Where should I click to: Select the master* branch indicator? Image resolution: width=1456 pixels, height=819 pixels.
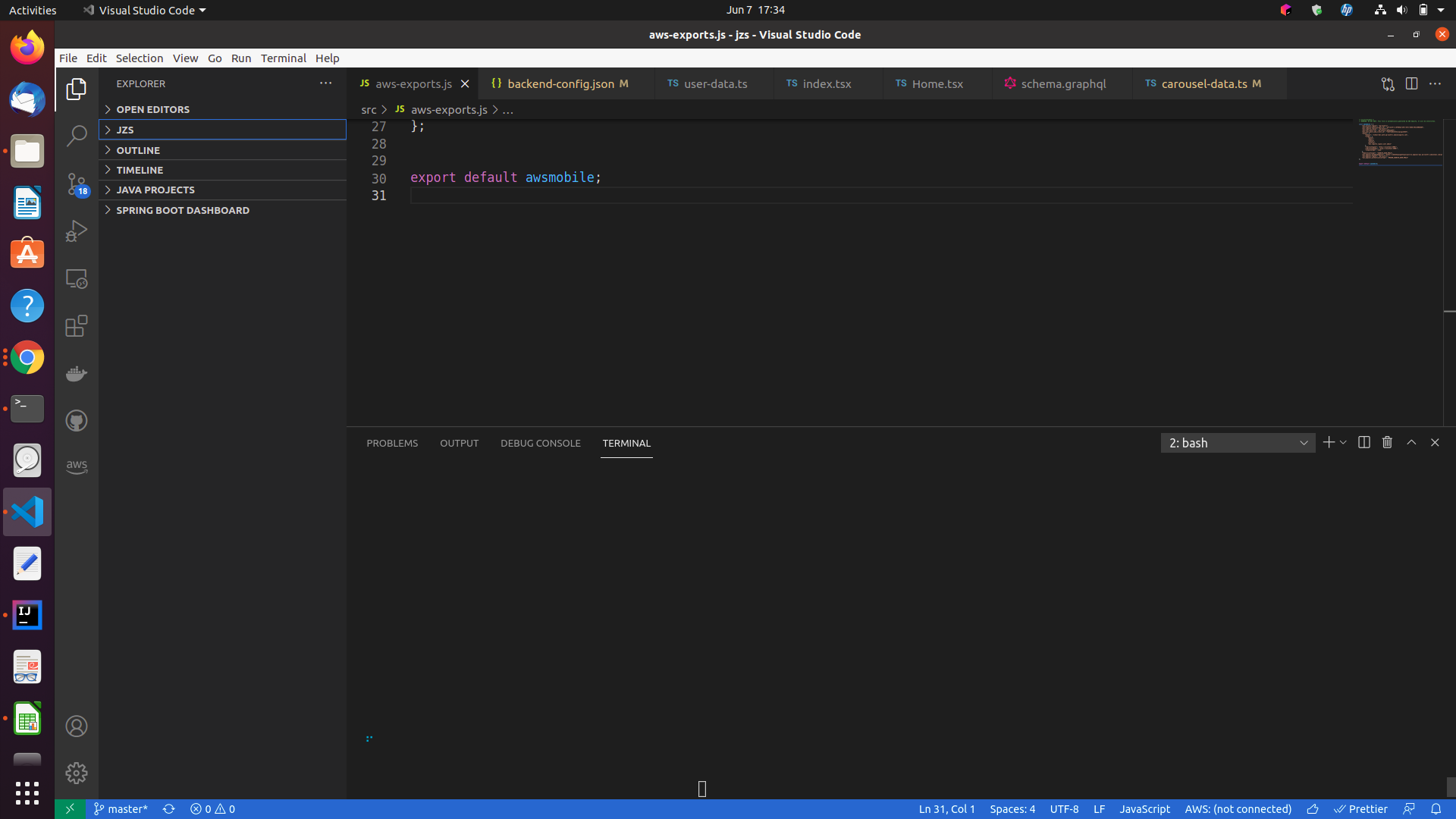point(120,808)
